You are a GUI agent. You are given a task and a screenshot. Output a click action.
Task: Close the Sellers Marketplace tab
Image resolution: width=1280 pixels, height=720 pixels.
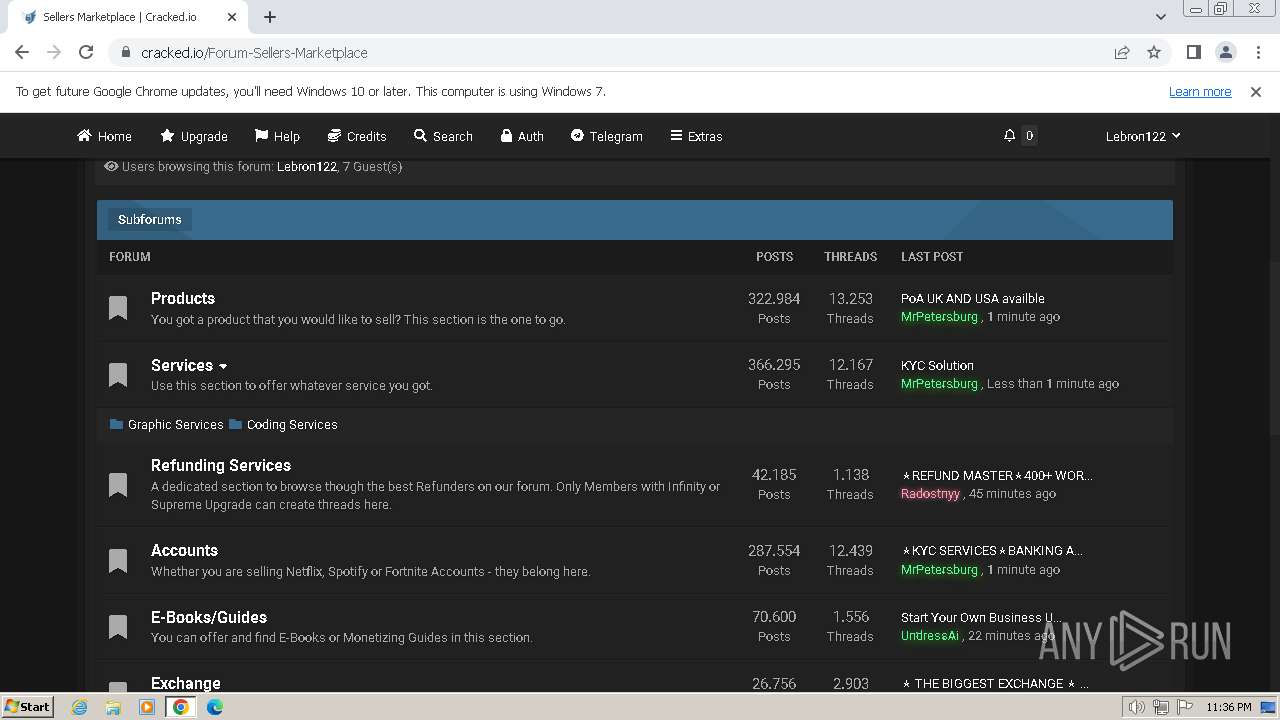tap(232, 17)
